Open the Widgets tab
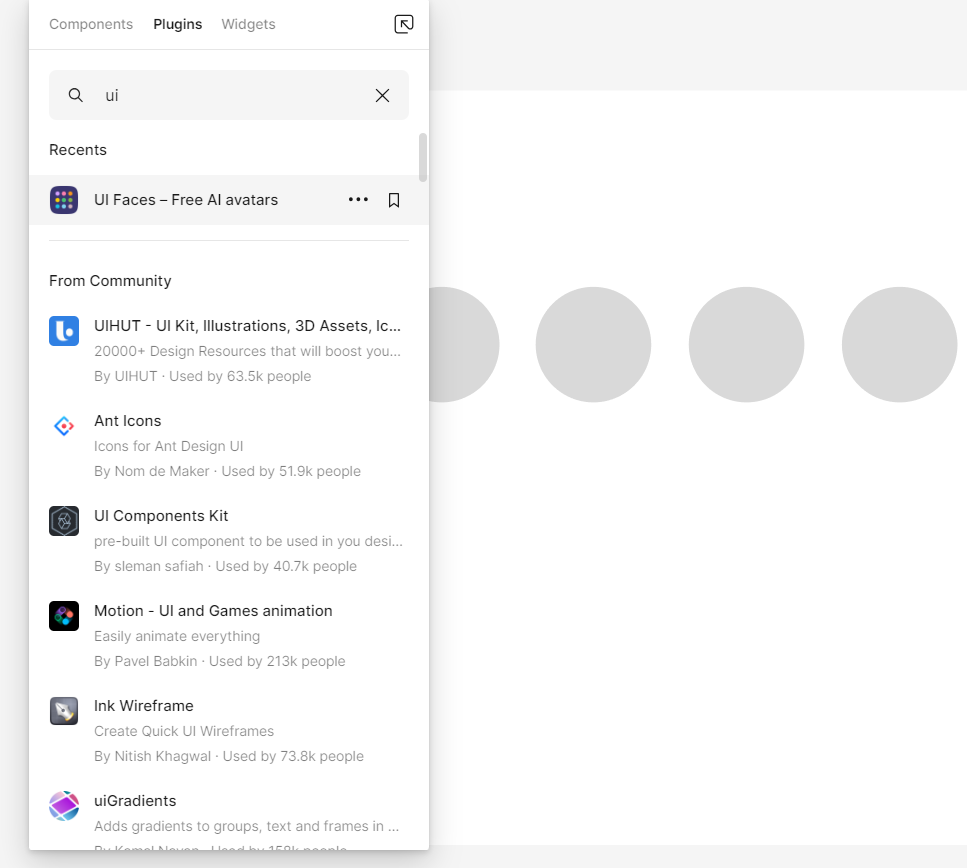The image size is (967, 868). 248,24
